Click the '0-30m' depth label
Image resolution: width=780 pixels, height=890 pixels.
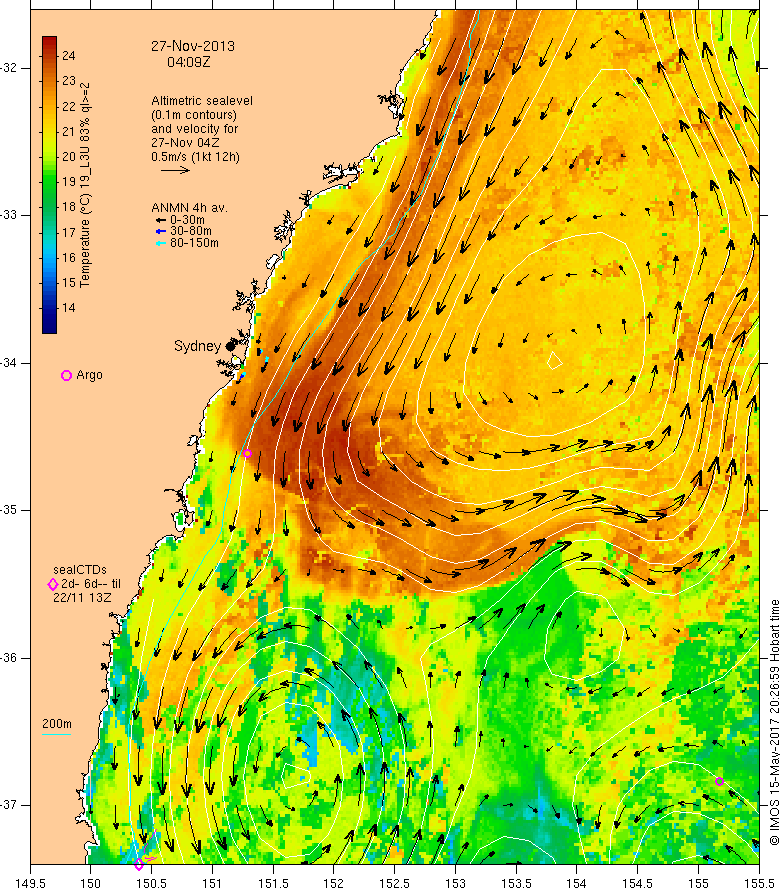(x=187, y=220)
